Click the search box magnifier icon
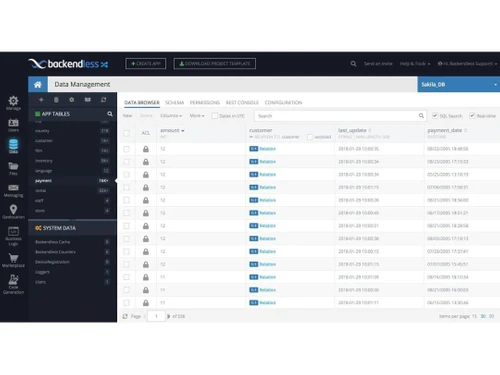 click(x=421, y=116)
